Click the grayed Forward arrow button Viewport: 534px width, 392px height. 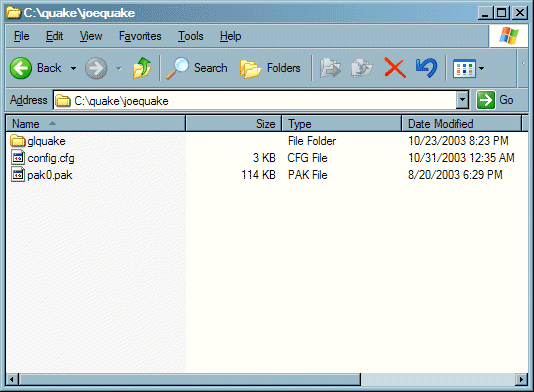96,68
